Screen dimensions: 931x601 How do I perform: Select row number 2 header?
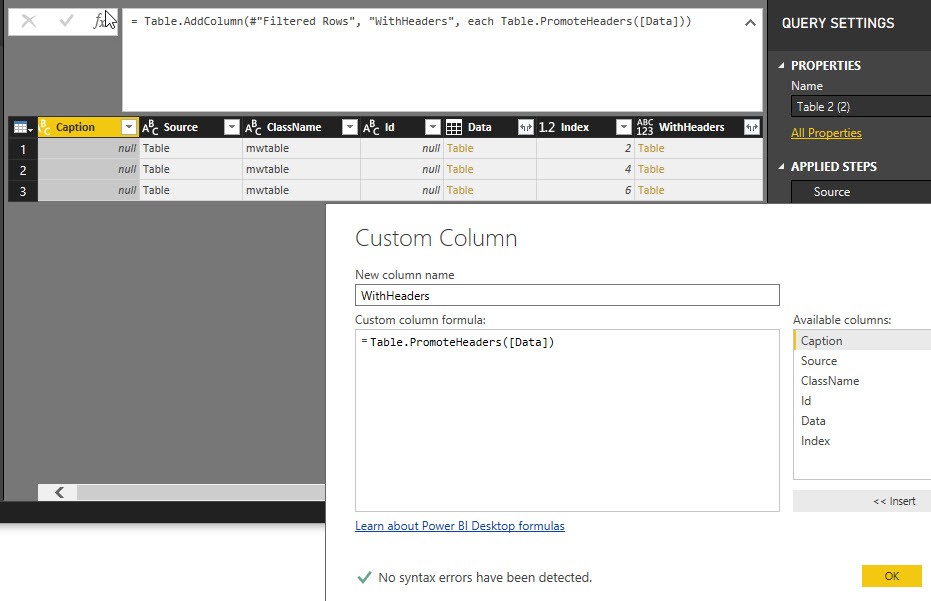(x=23, y=170)
